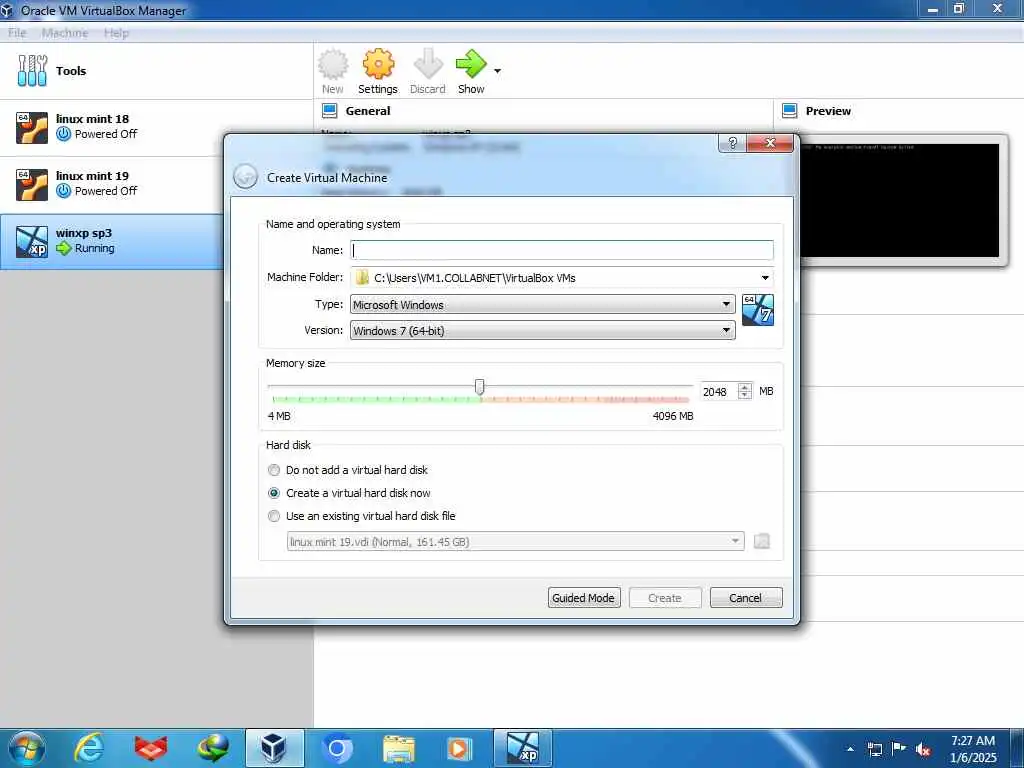The height and width of the screenshot is (768, 1024).
Task: Open the Show button's dropdown arrow
Action: [498, 71]
